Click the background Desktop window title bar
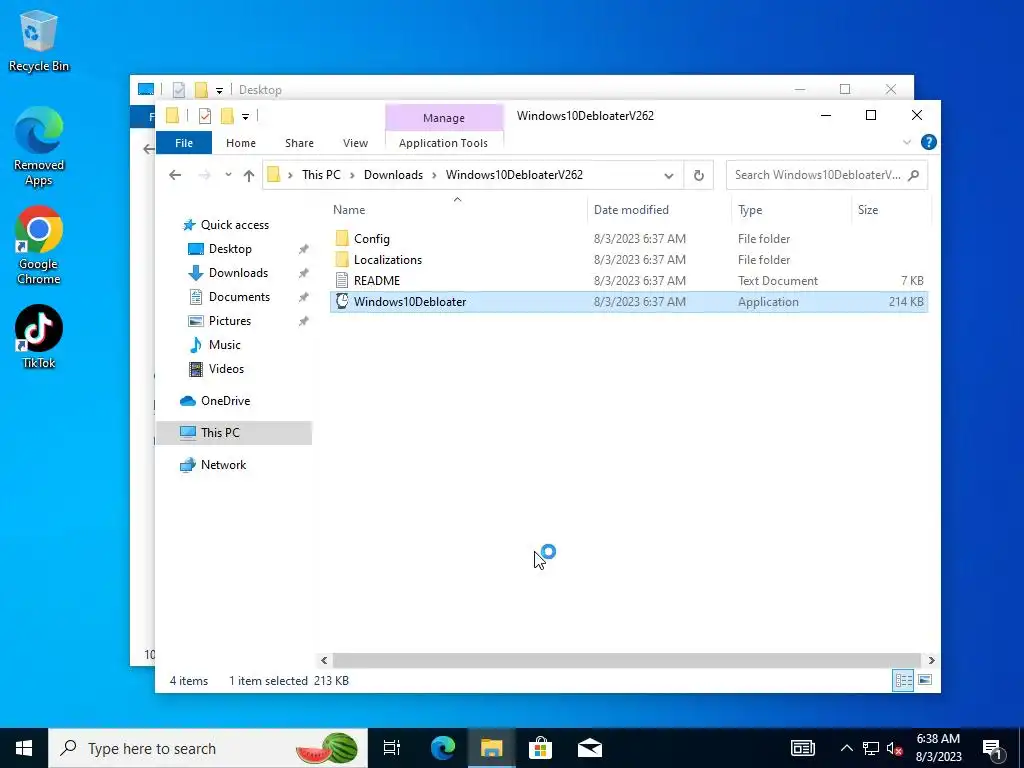Viewport: 1024px width, 768px height. pos(522,89)
